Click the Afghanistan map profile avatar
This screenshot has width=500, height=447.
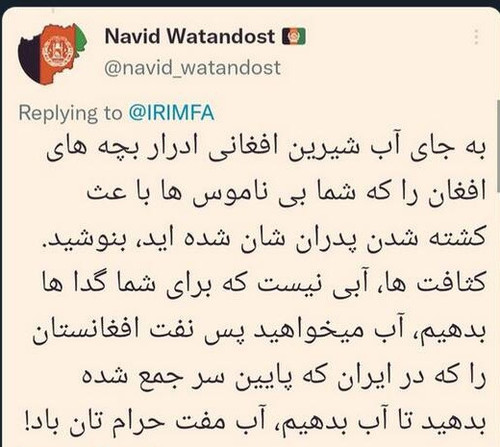52,54
